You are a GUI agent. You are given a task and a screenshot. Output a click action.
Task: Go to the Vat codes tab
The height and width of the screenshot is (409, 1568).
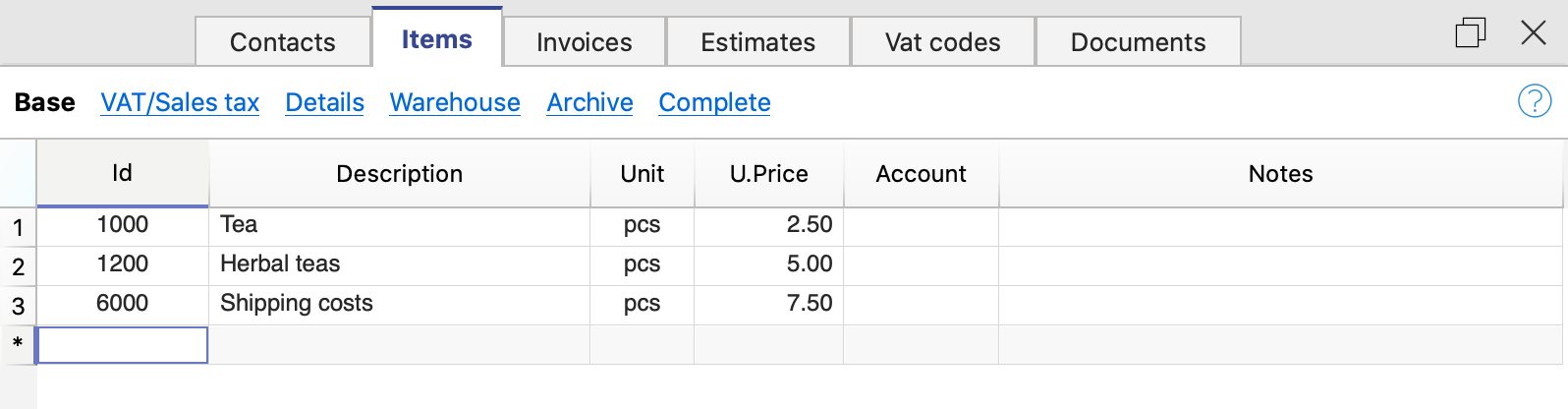942,42
